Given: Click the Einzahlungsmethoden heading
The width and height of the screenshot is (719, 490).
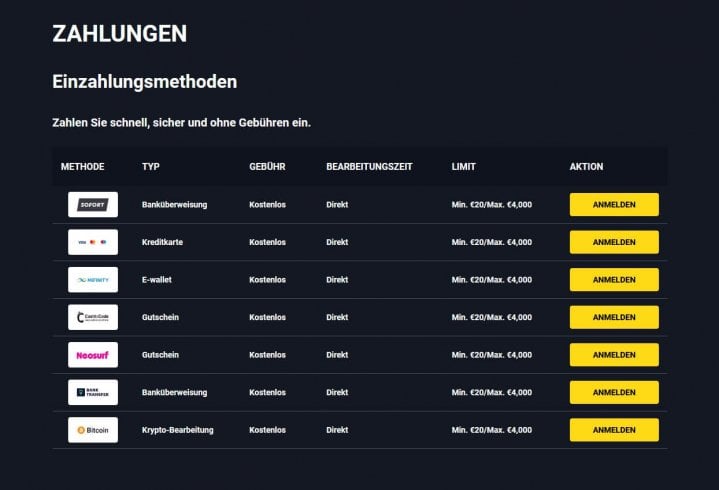Looking at the screenshot, I should coord(144,82).
